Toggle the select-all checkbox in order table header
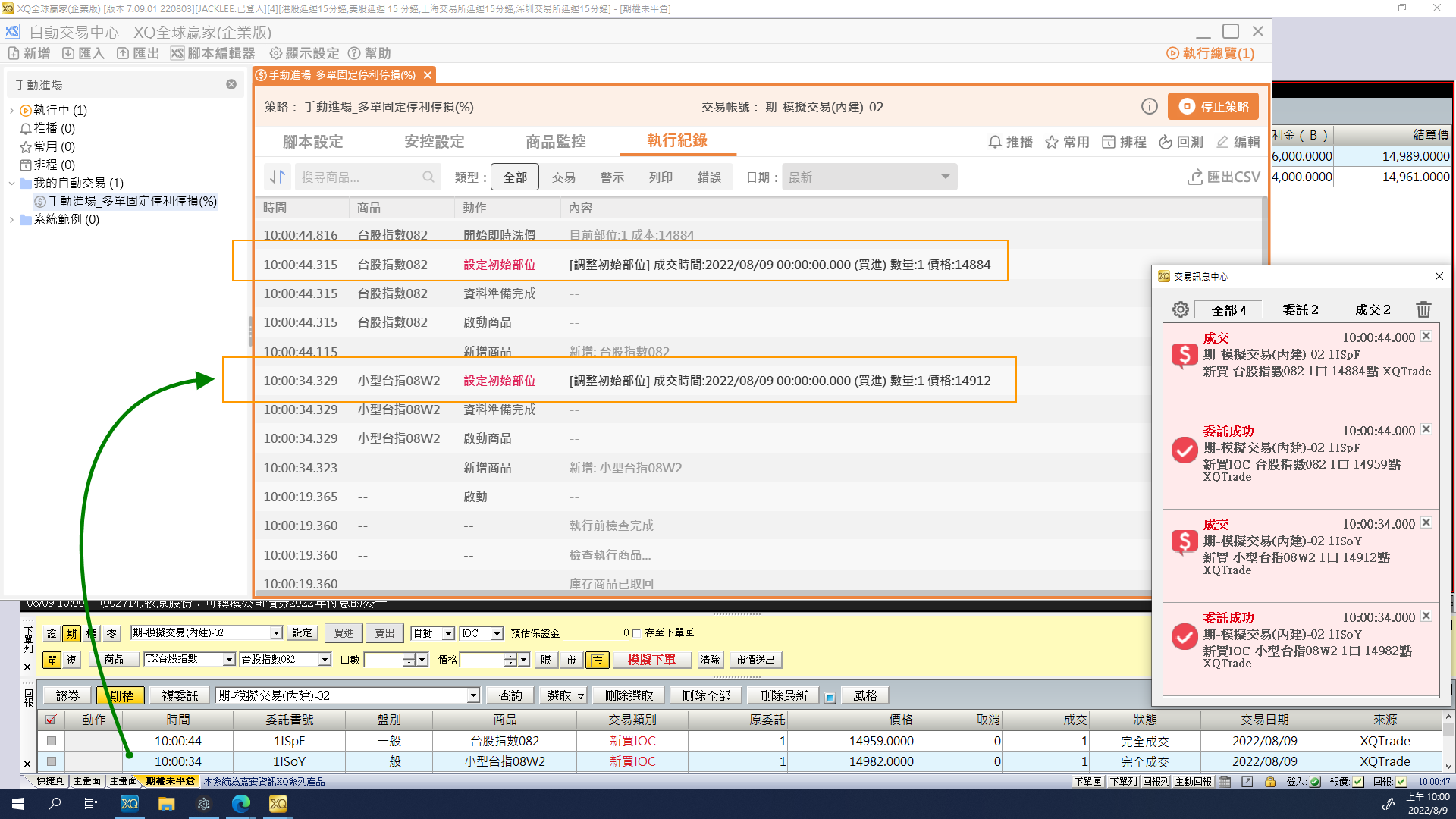The width and height of the screenshot is (1456, 819). (52, 720)
